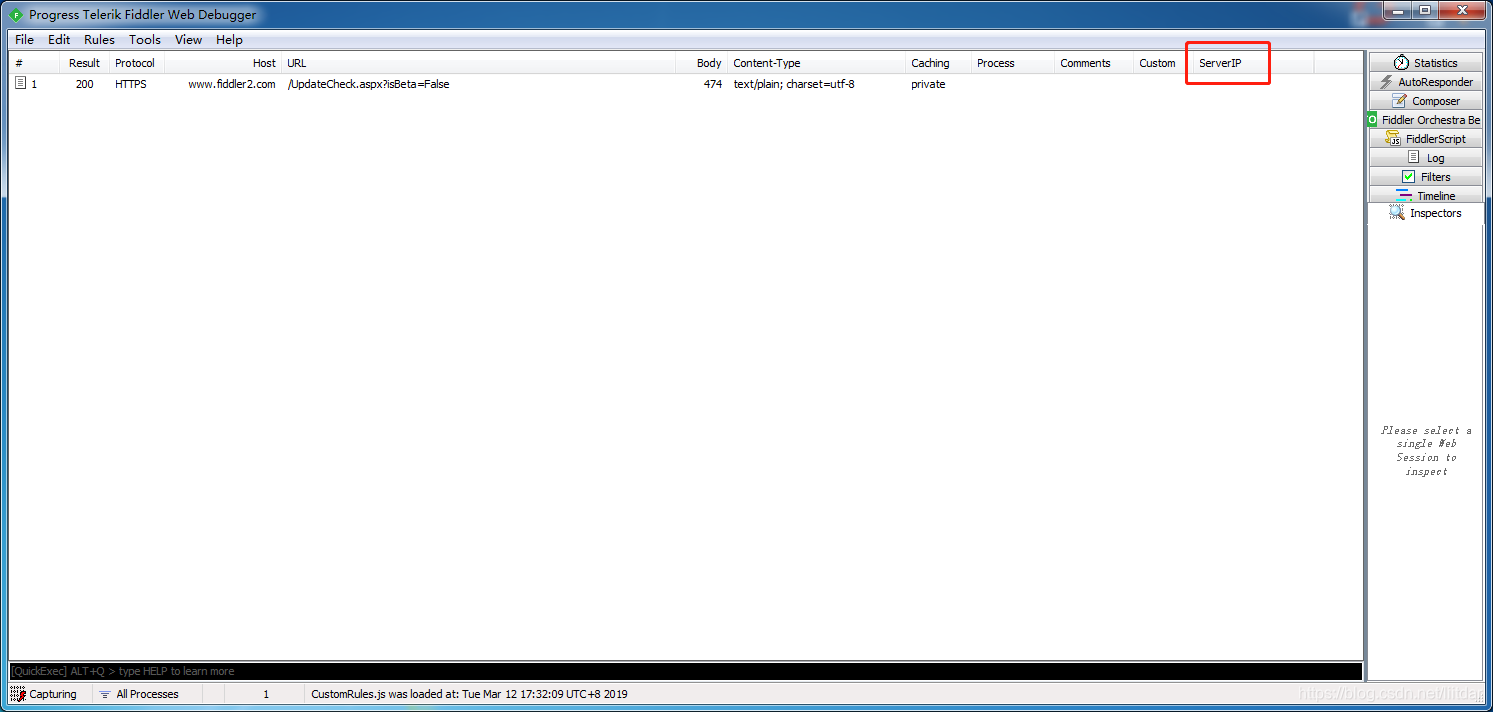This screenshot has height=712, width=1493.
Task: Toggle Capturing in the status bar
Action: pos(44,694)
